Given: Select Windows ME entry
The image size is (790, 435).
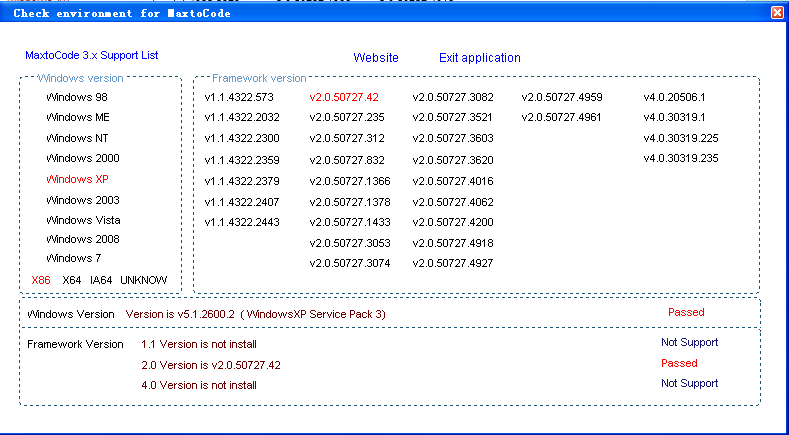Looking at the screenshot, I should [x=78, y=117].
